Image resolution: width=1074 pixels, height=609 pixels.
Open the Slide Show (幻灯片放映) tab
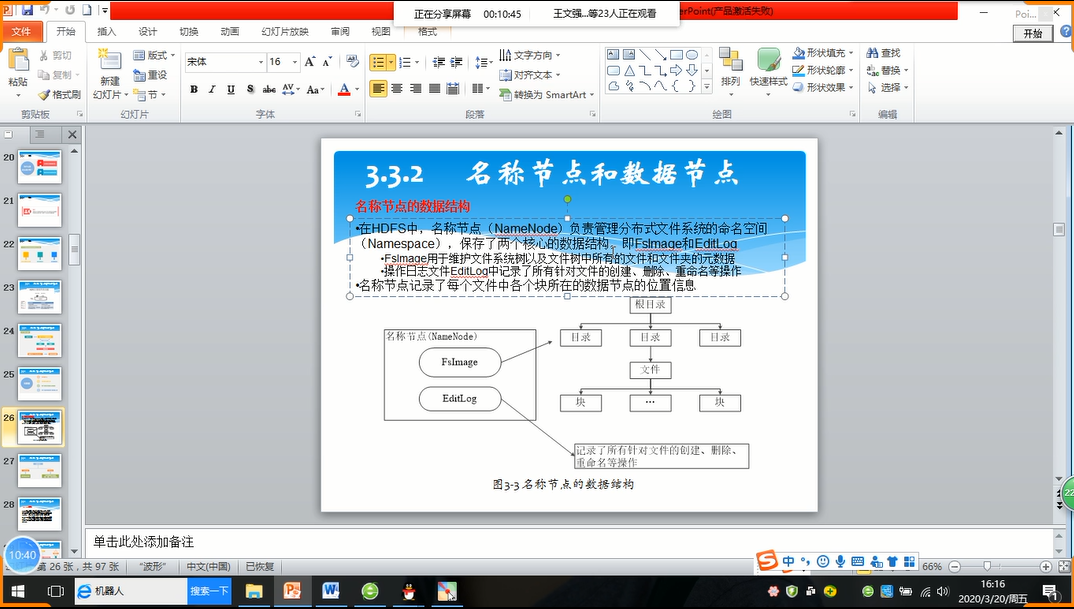point(285,32)
